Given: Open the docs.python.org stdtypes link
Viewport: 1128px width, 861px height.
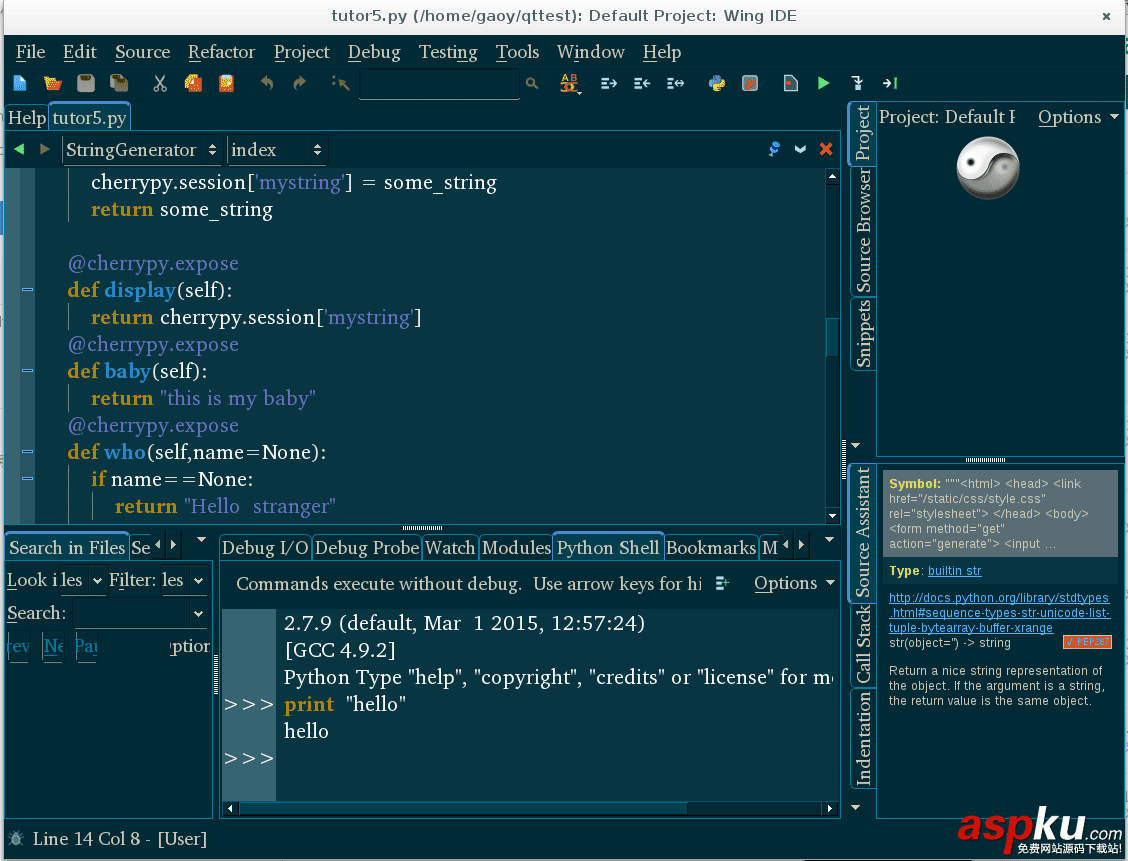Looking at the screenshot, I should pyautogui.click(x=999, y=598).
